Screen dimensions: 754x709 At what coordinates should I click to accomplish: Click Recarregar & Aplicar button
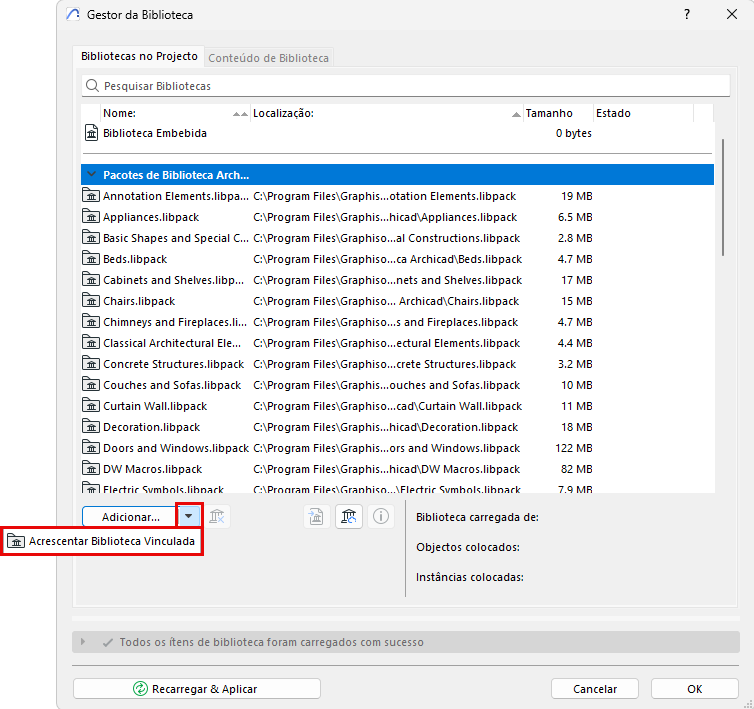pos(197,688)
